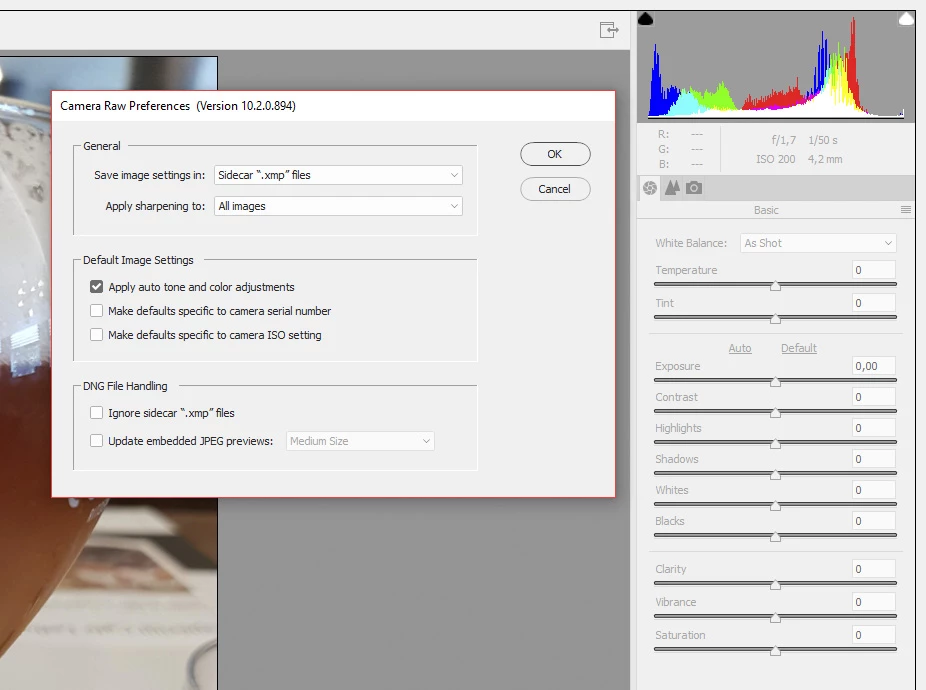Click the Whites slider handle
Image resolution: width=926 pixels, height=690 pixels.
pyautogui.click(x=775, y=506)
